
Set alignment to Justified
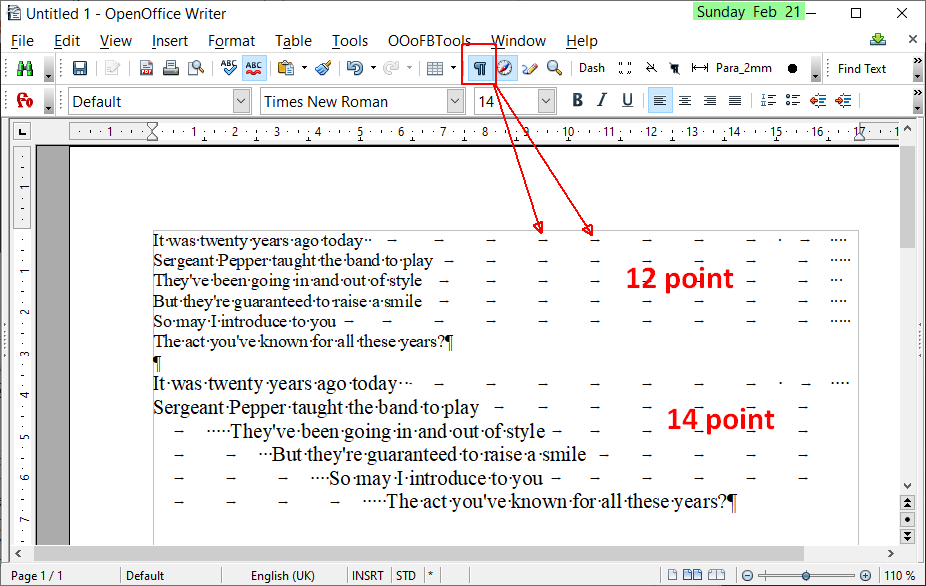735,101
